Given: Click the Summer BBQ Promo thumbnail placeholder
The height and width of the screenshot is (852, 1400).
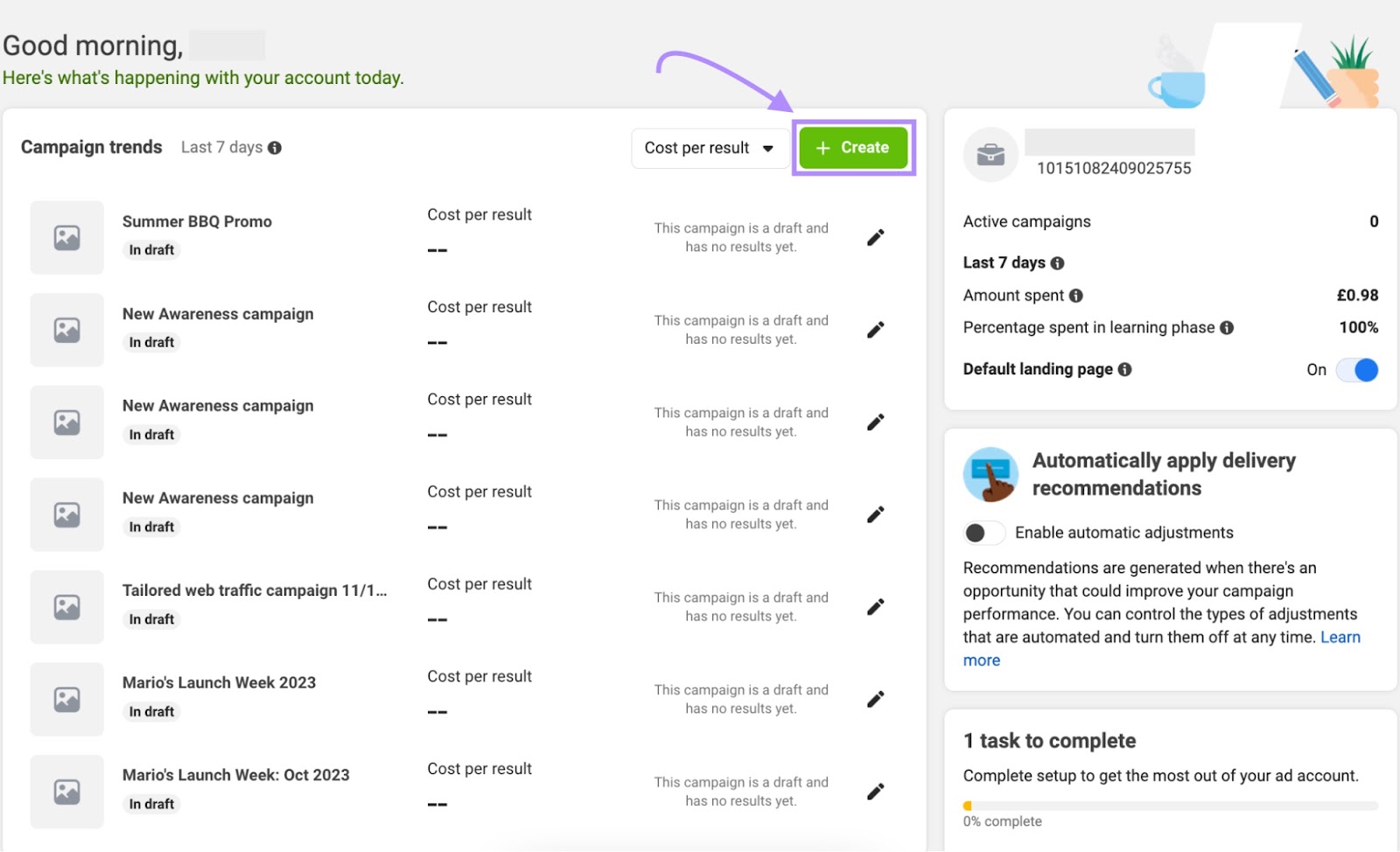Looking at the screenshot, I should 66,237.
